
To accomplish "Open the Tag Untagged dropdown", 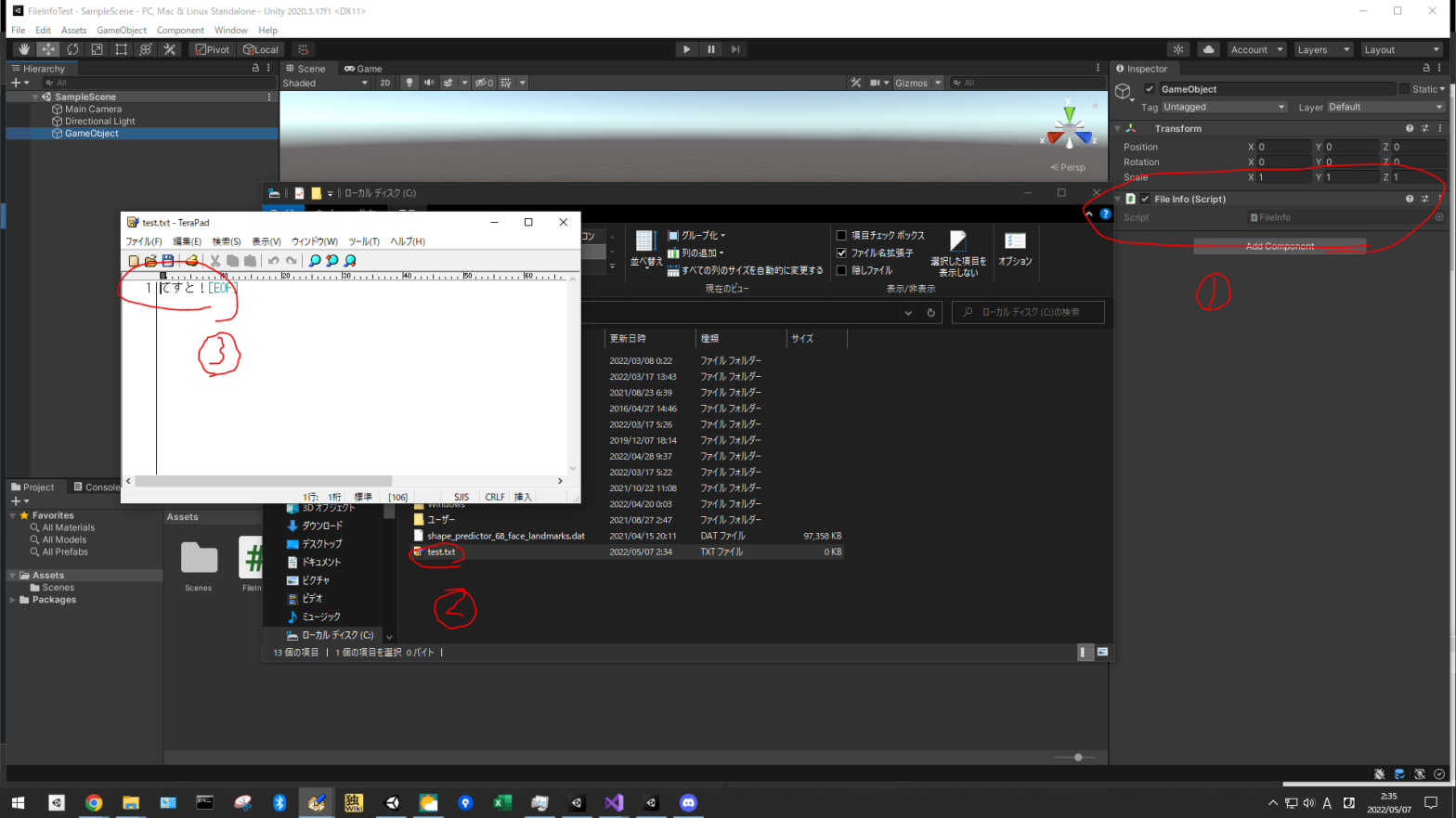I will 1224,107.
